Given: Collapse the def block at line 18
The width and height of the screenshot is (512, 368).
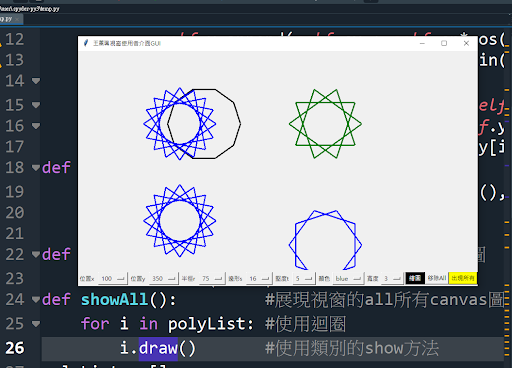Looking at the screenshot, I should [x=36, y=167].
